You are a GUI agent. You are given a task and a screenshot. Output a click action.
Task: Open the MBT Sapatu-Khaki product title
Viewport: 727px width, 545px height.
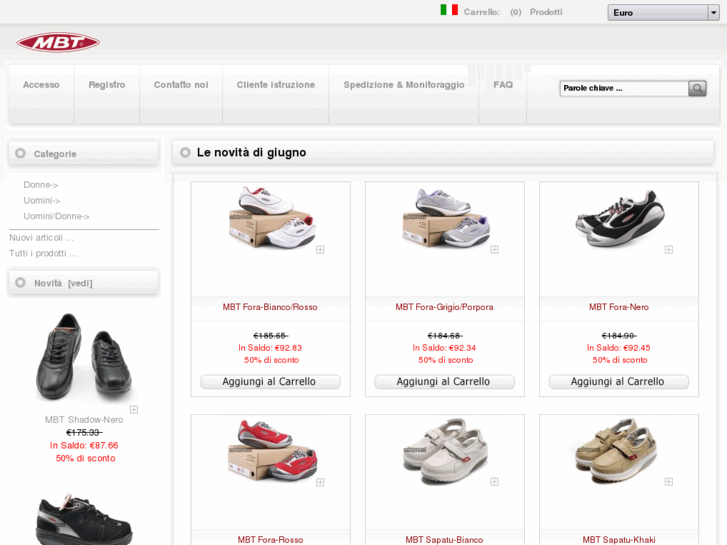coord(619,540)
